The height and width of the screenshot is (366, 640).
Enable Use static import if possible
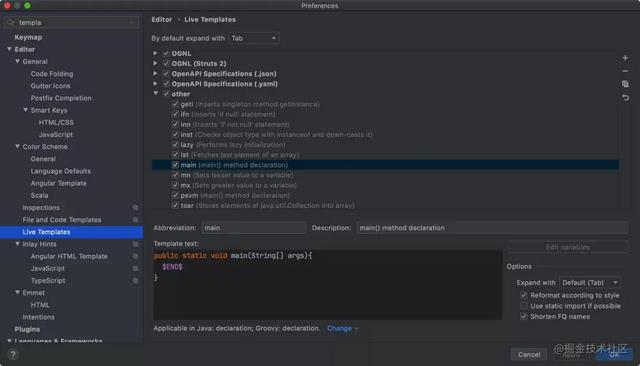524,306
